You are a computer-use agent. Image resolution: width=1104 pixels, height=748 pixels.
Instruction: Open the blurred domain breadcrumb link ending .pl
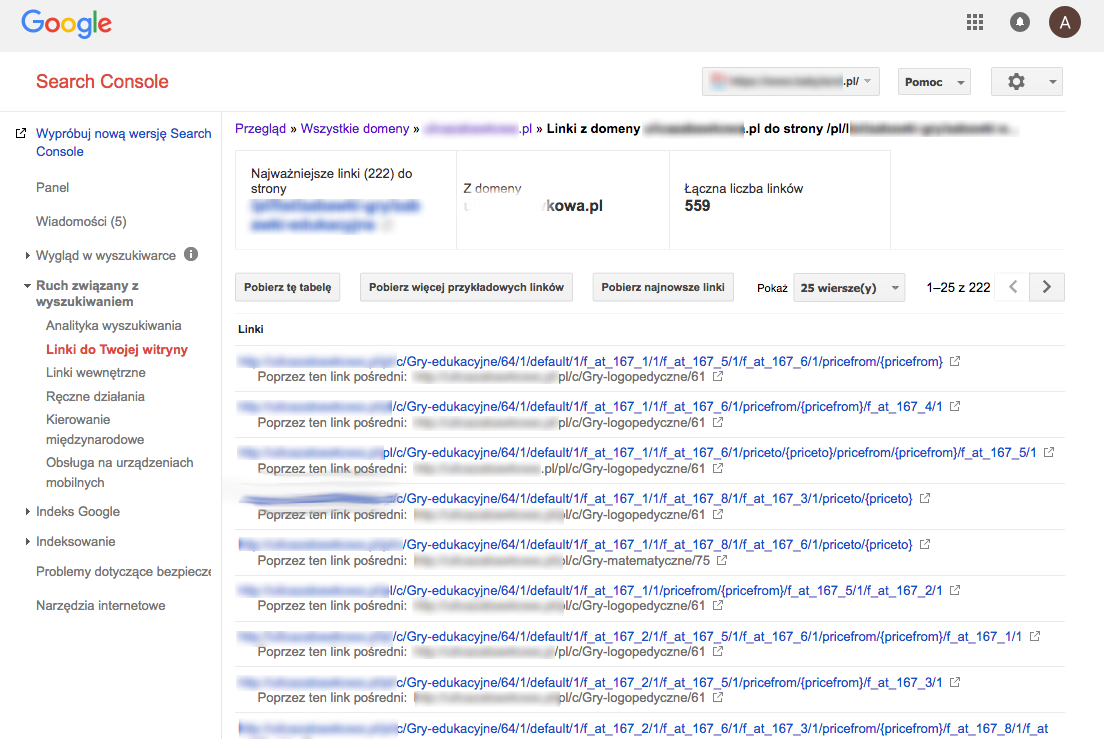477,128
